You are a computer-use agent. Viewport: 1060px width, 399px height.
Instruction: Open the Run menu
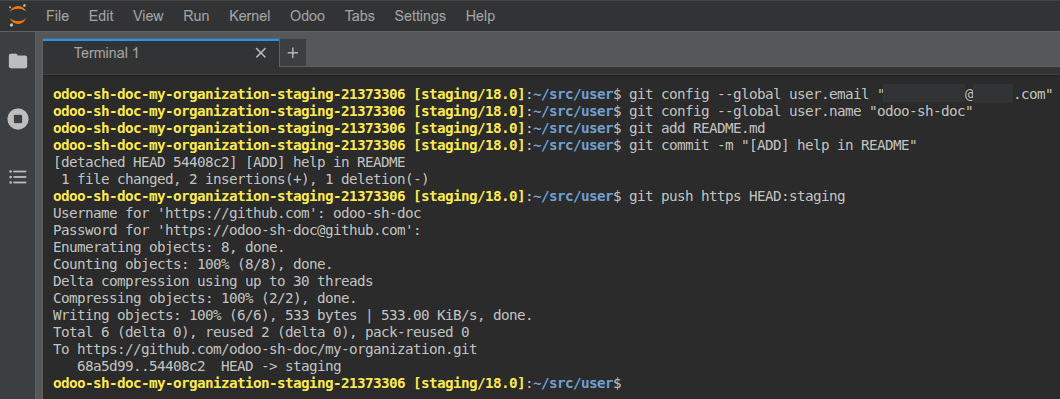point(196,16)
